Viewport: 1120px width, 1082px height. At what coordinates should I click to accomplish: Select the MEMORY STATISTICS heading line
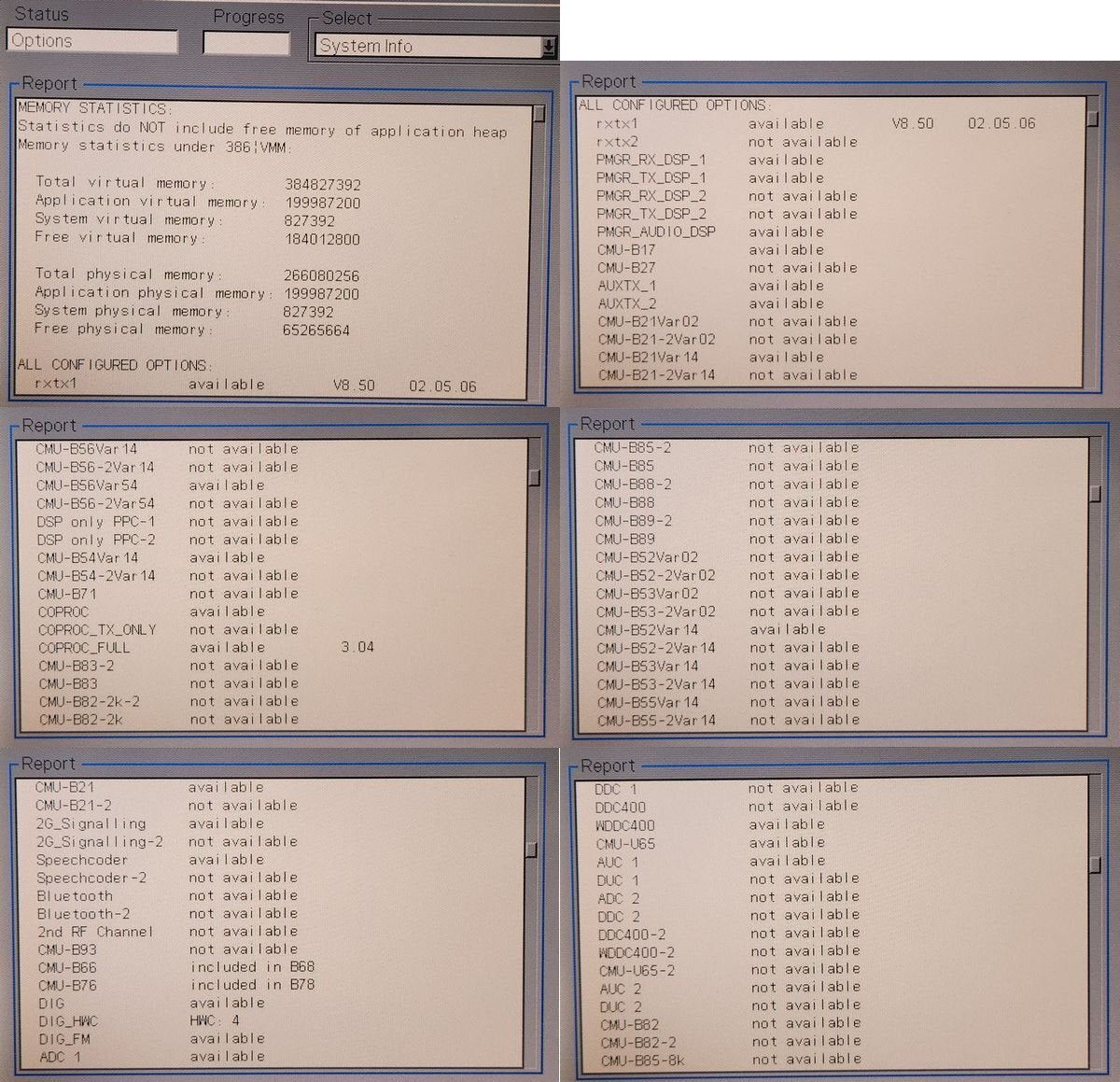(94, 108)
